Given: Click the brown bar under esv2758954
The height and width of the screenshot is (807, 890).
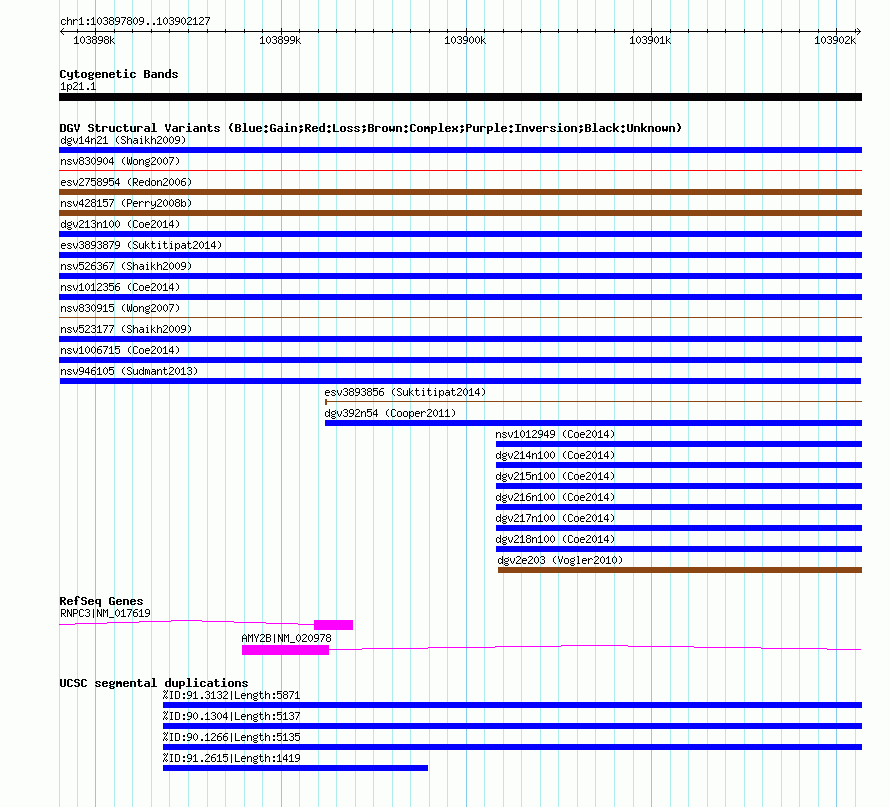Looking at the screenshot, I should coord(460,192).
